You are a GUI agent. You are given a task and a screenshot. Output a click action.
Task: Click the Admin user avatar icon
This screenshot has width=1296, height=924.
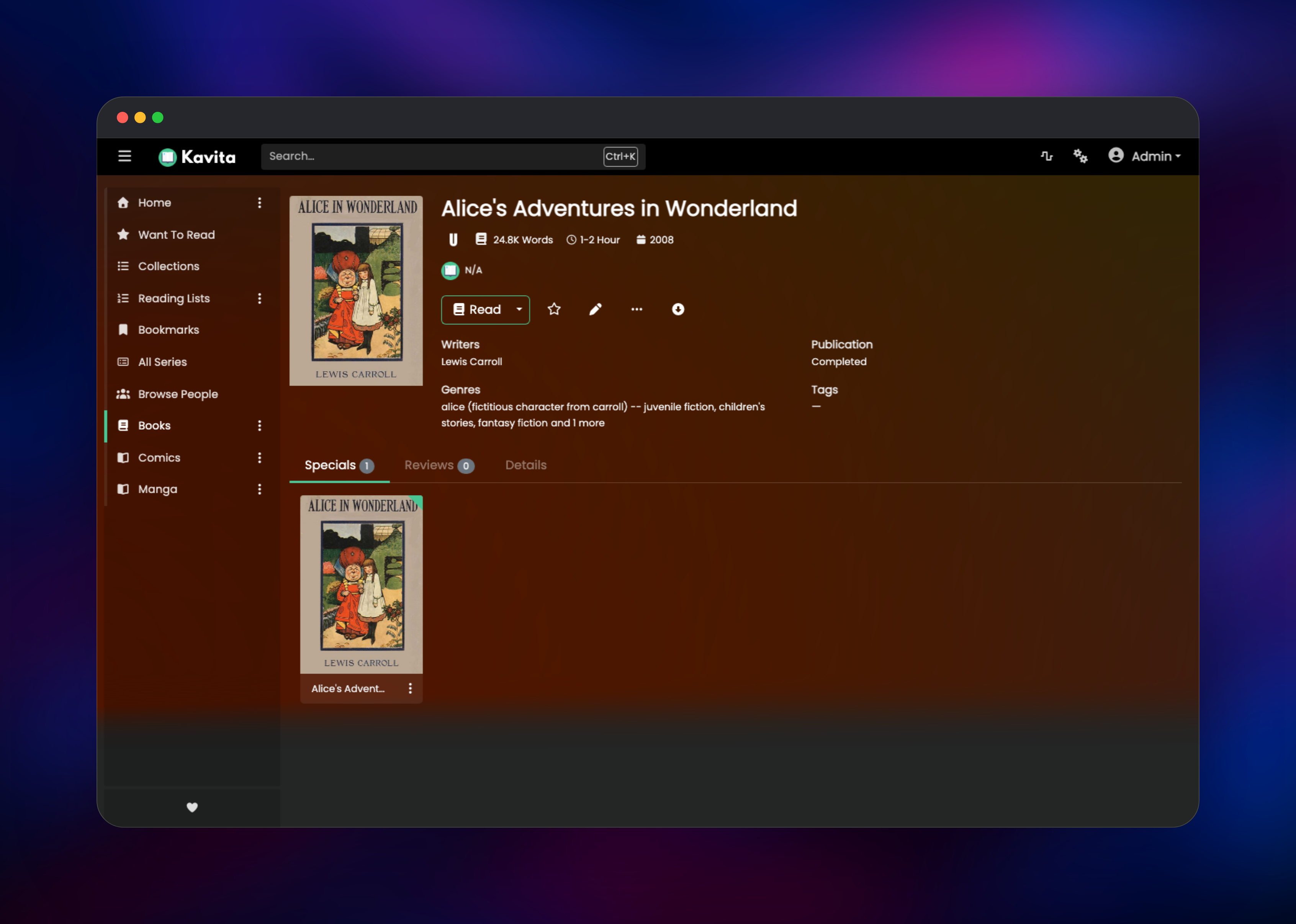[1116, 155]
